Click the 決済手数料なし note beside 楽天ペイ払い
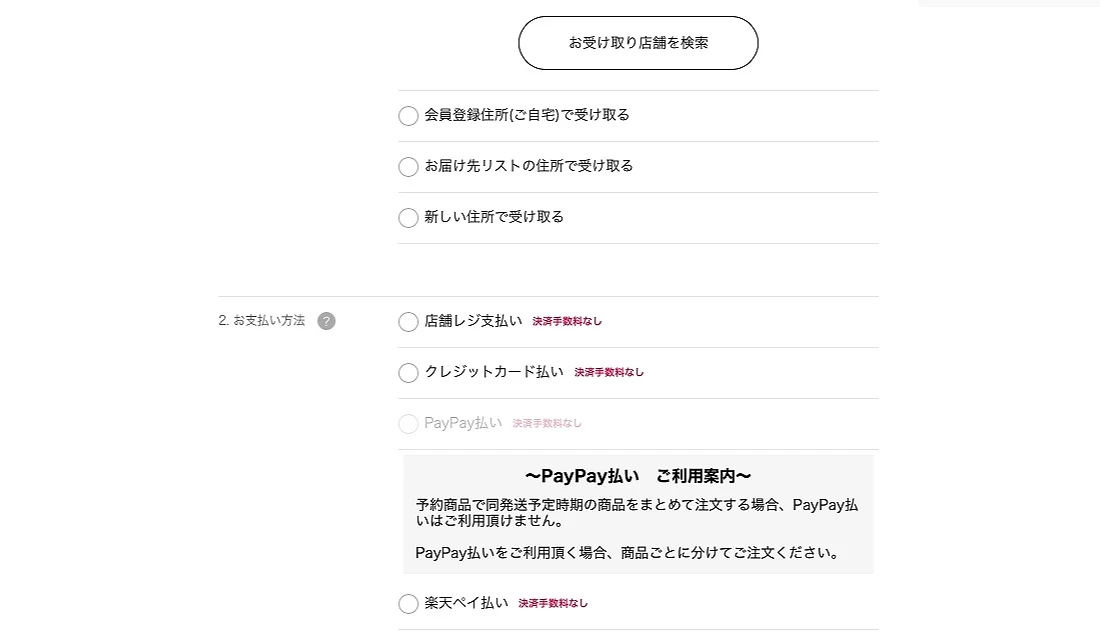The width and height of the screenshot is (1100, 640). 553,604
